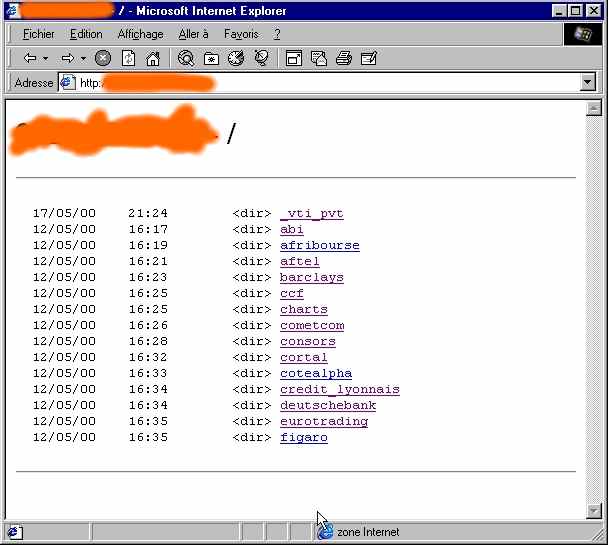Open the barclays directory link

click(x=312, y=278)
